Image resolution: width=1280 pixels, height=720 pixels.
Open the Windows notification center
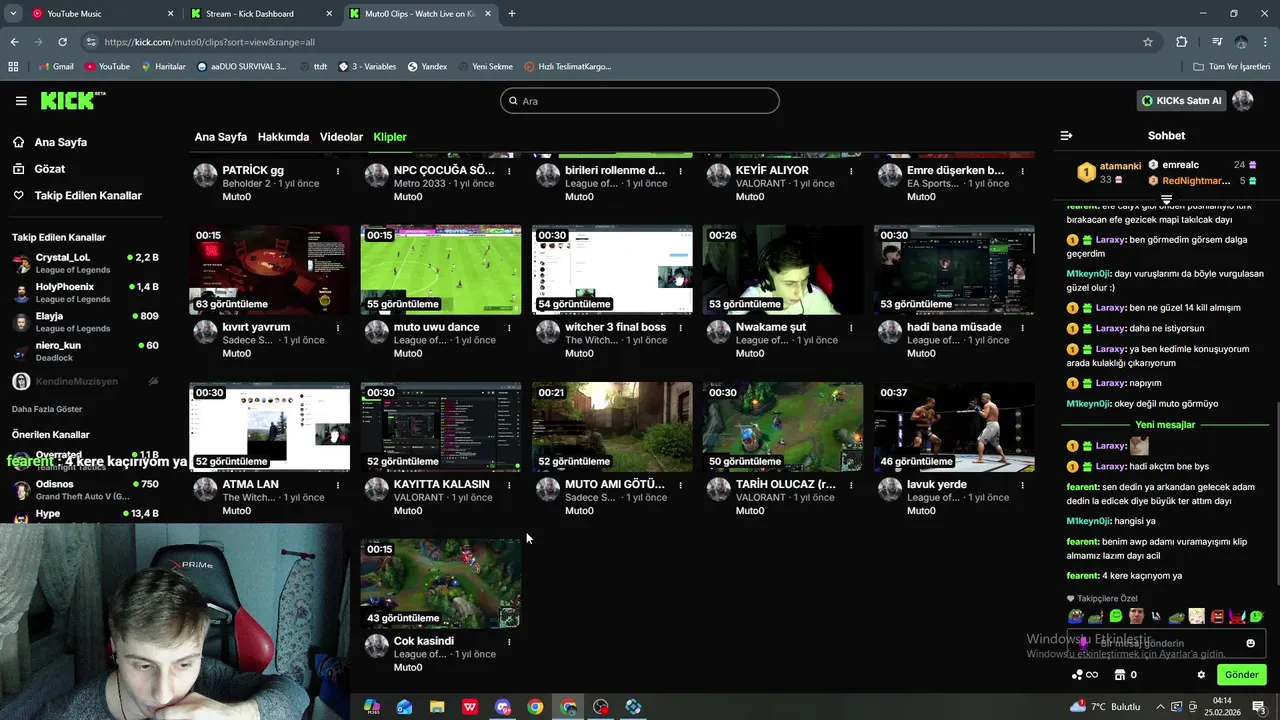[1258, 707]
